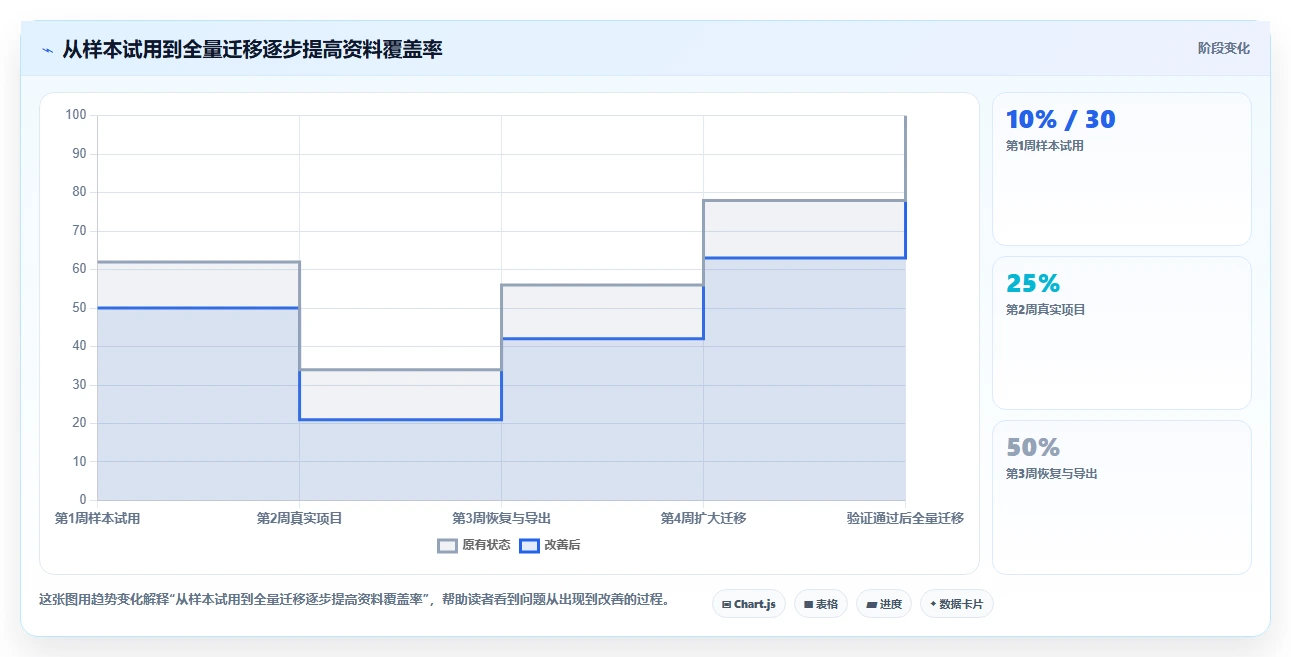This screenshot has height=657, width=1291.
Task: Click the 验证通过后全量迁移 axis label
Action: 905,518
